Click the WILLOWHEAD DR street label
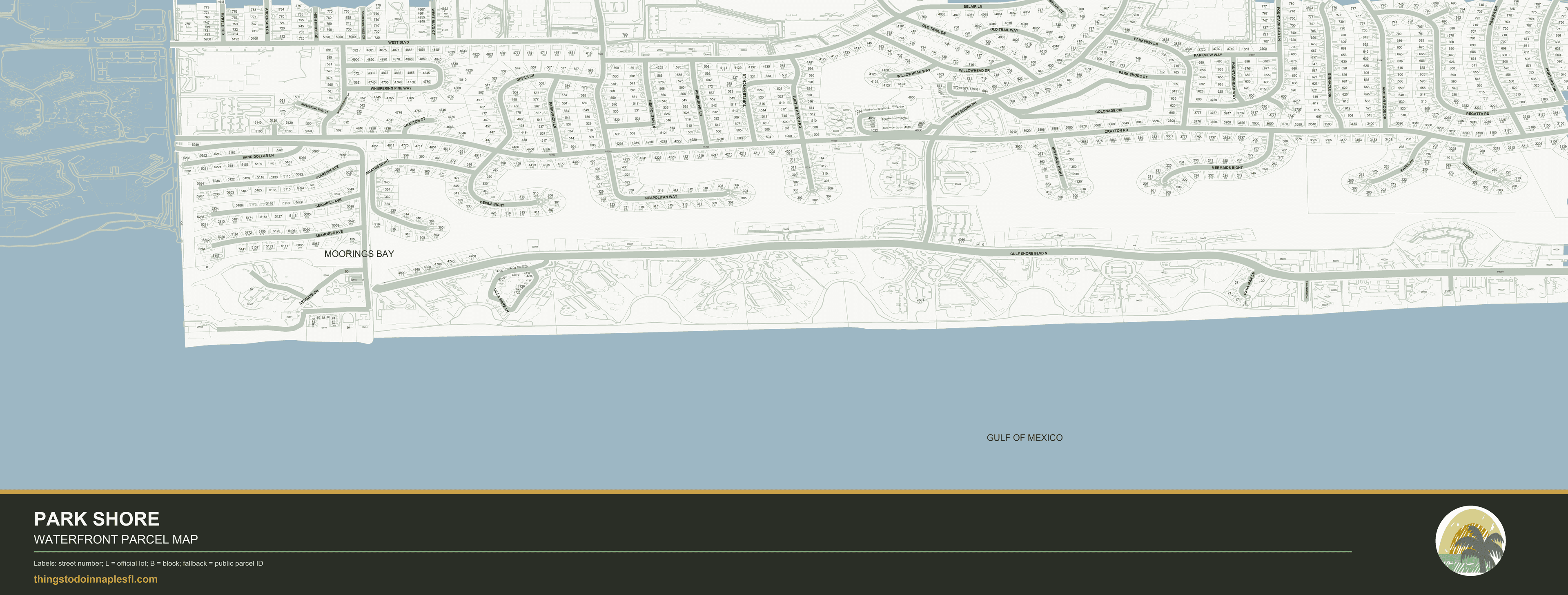1568x595 pixels. point(975,71)
